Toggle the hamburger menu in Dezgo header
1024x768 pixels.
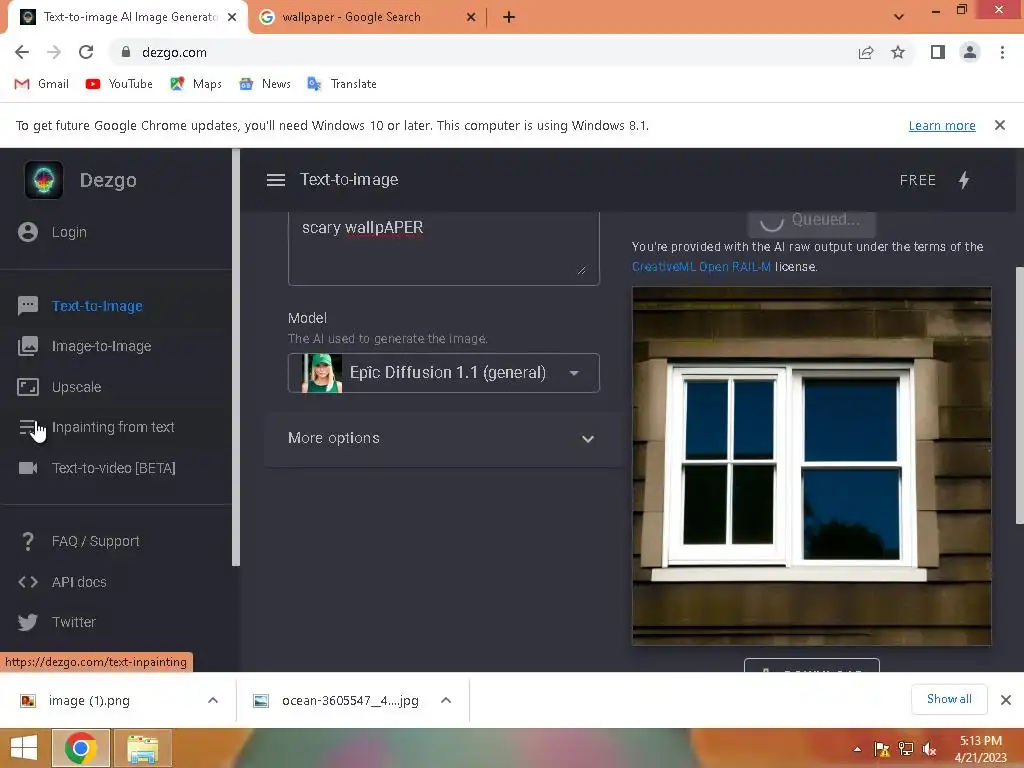click(276, 180)
